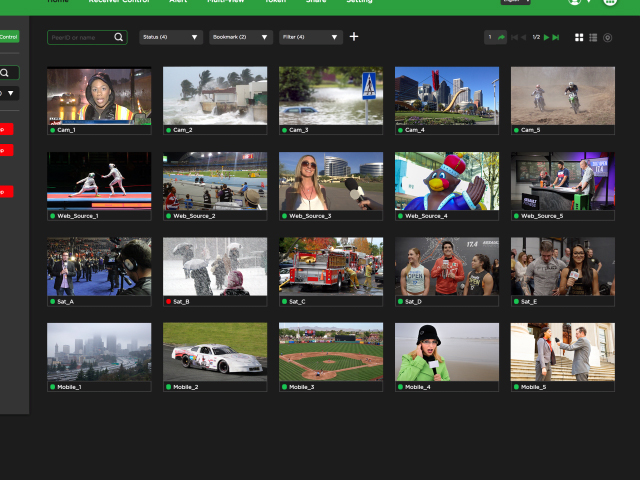Screen dimensions: 640x480
Task: Open Mobile_4 green jacket reporter thumbnail
Action: [x=447, y=352]
